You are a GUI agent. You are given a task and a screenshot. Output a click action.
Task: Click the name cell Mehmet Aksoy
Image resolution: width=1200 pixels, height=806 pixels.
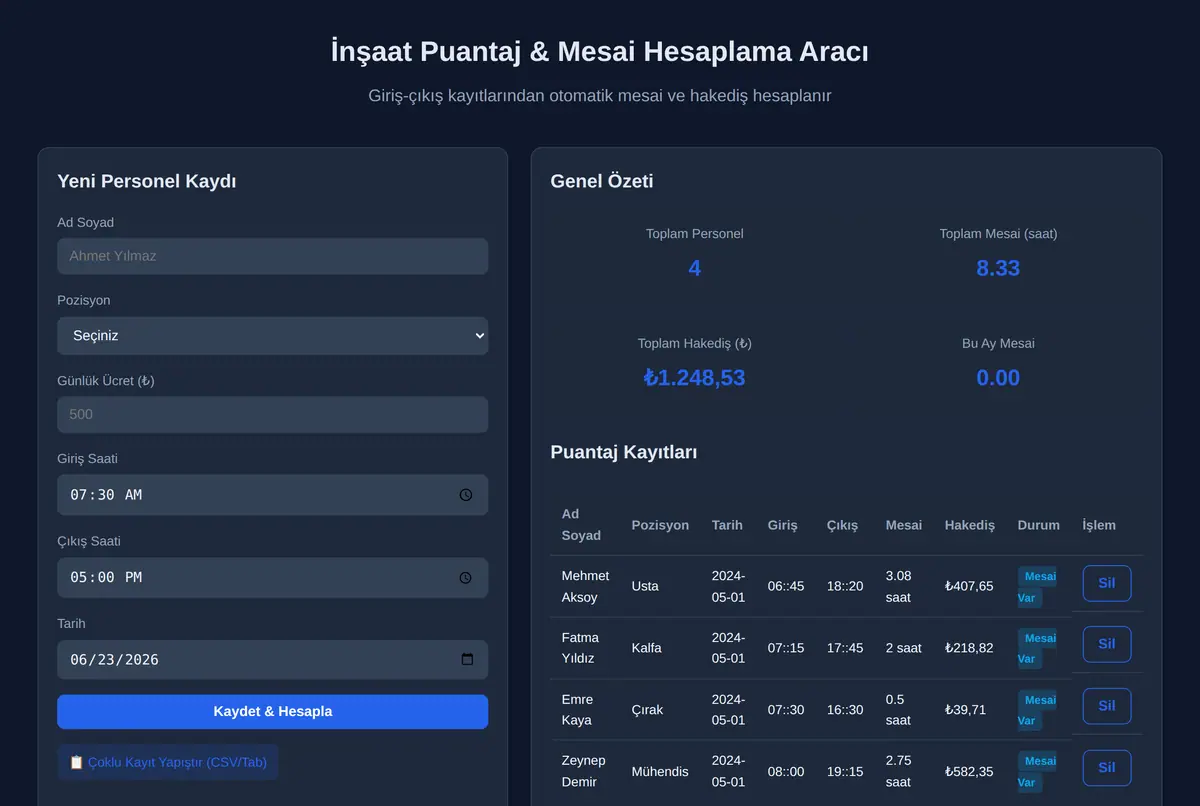[x=585, y=587]
